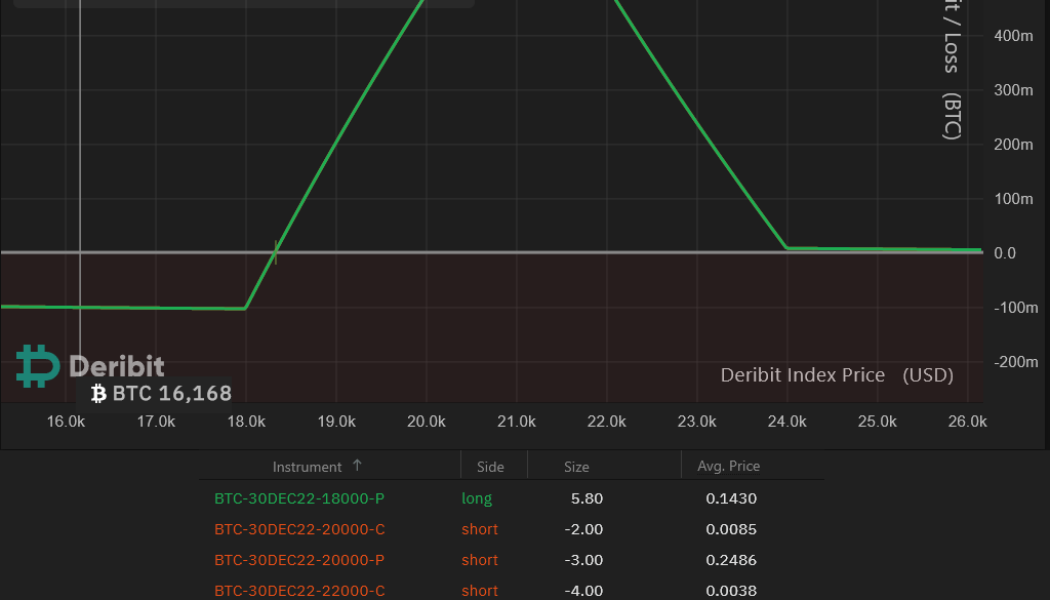Click the Deribit Index Price axis title
Screen dimensions: 1050x600
pyautogui.click(x=836, y=376)
